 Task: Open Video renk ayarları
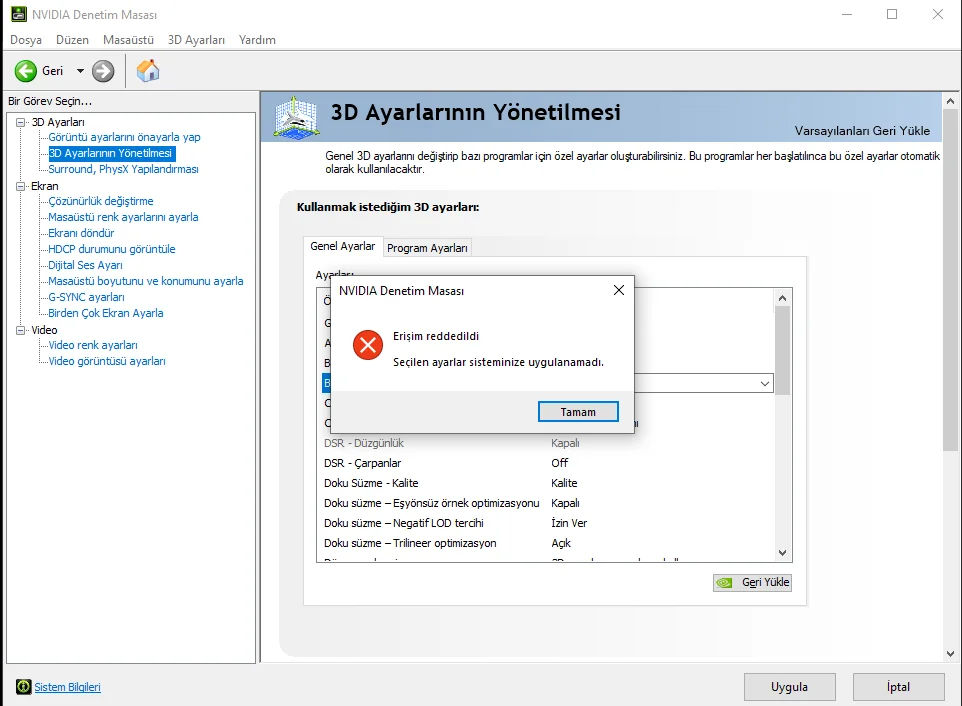pos(93,345)
